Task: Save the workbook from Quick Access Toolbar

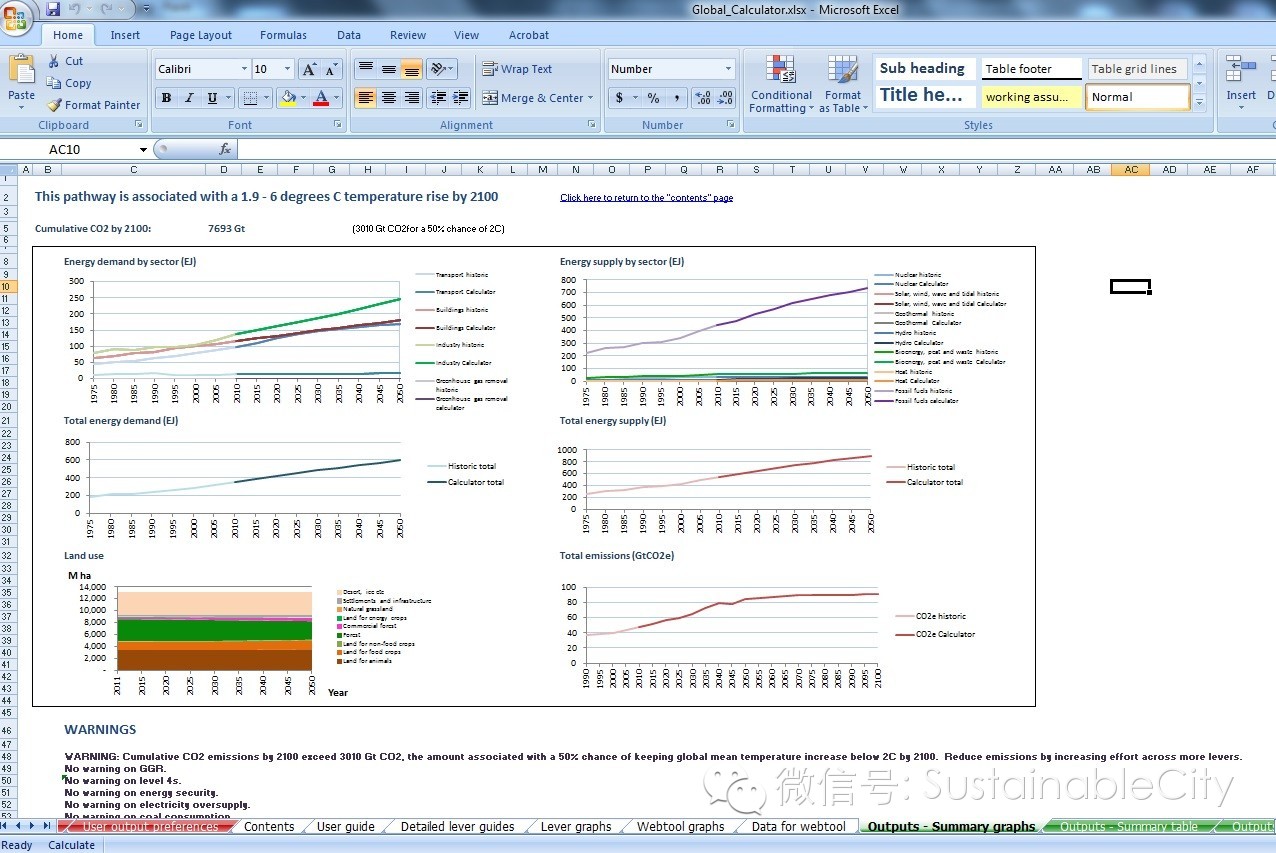Action: (x=52, y=9)
